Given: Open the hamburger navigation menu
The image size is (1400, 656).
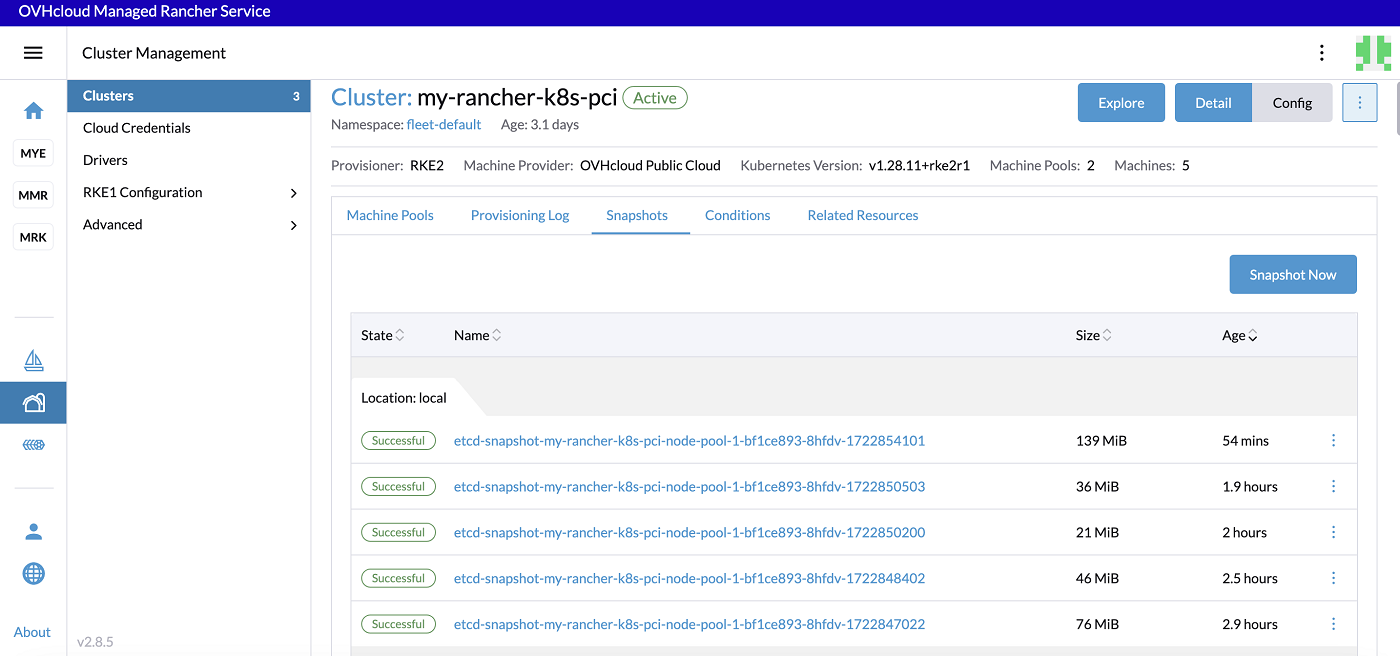Looking at the screenshot, I should [x=33, y=52].
